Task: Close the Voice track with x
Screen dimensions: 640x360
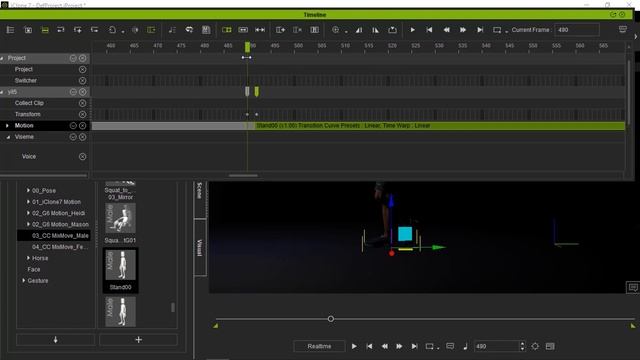Action: [82, 157]
